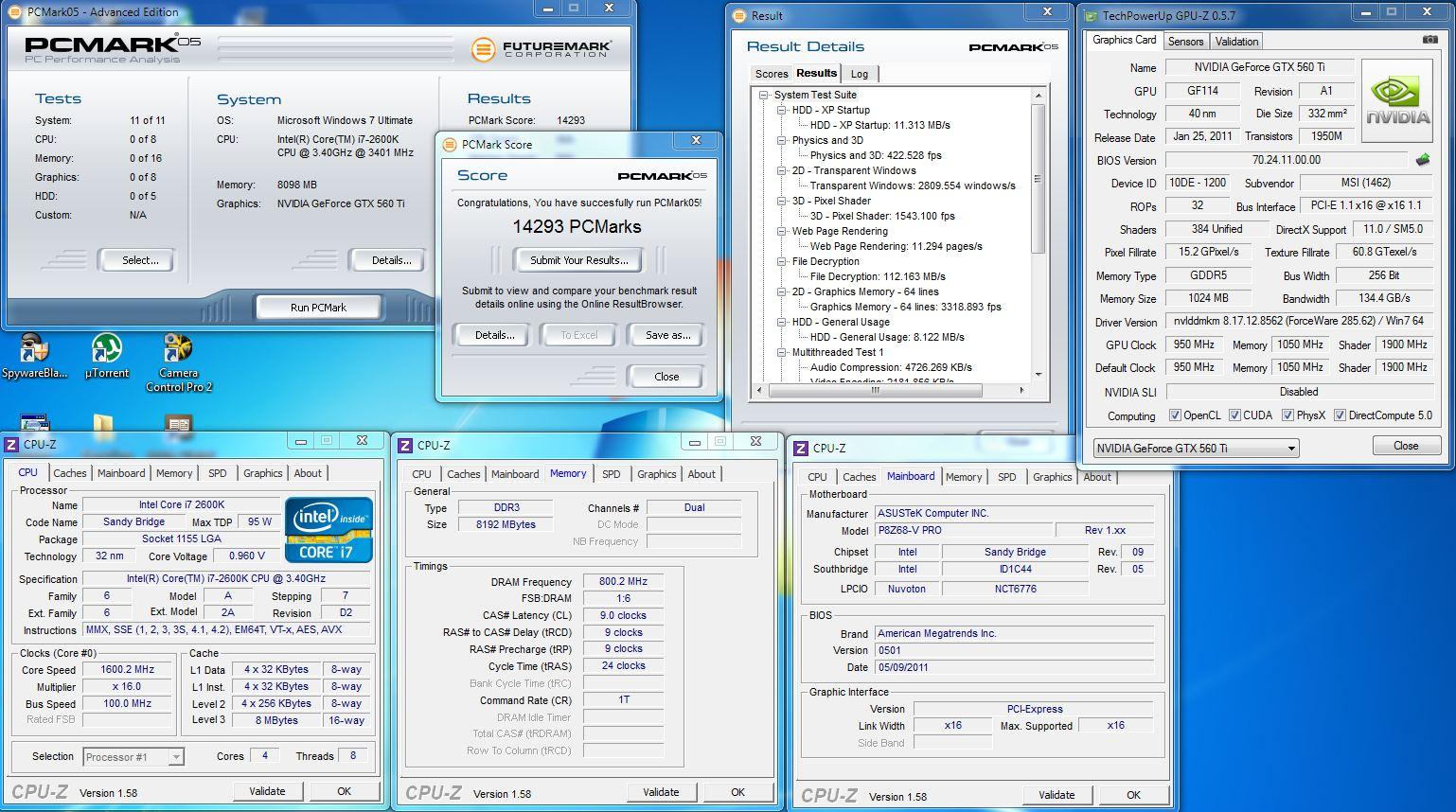Screen dimensions: 1456x812
Task: Open the Processor #1 selection dropdown
Action: click(x=133, y=756)
